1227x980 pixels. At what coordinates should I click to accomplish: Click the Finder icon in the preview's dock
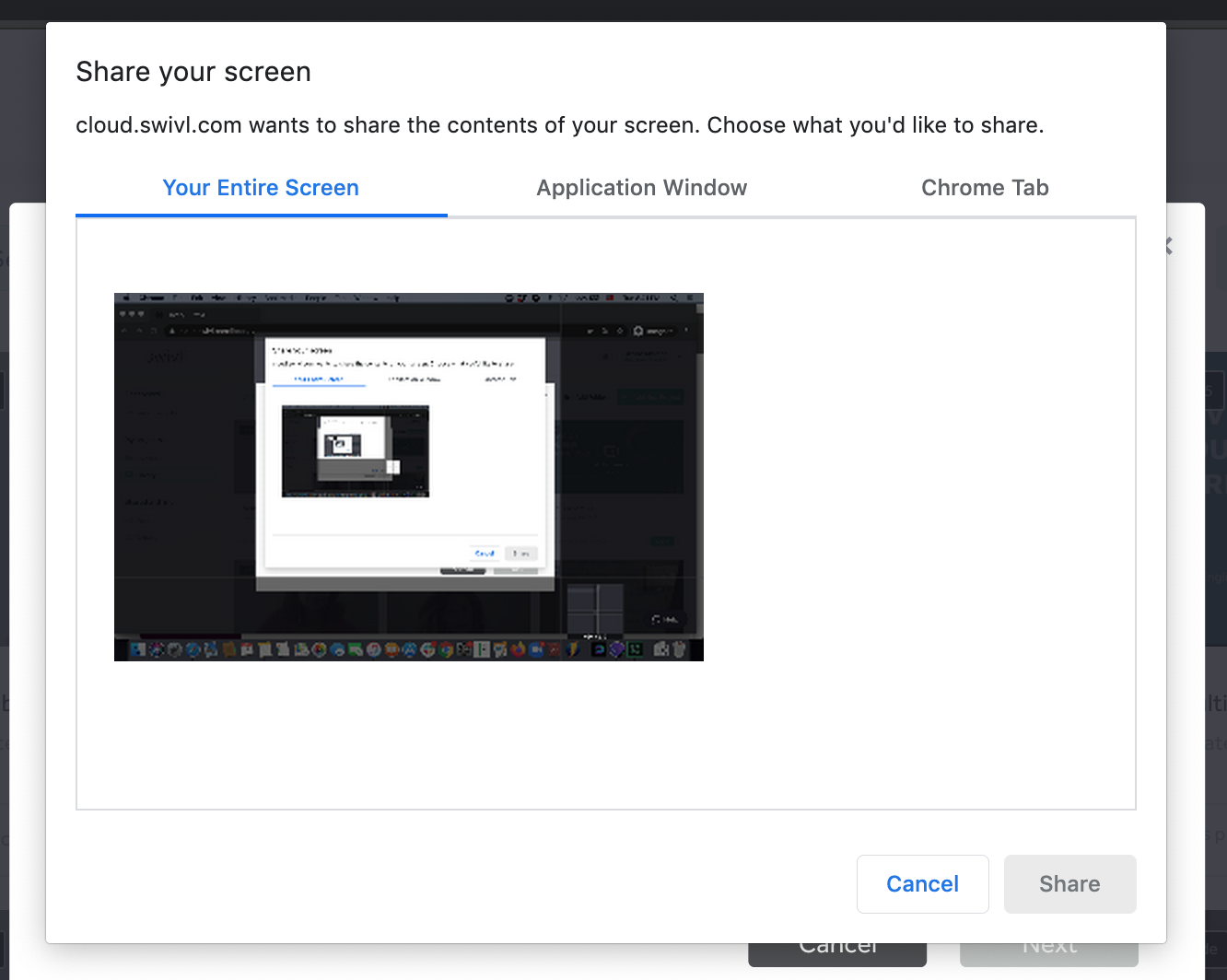(138, 649)
